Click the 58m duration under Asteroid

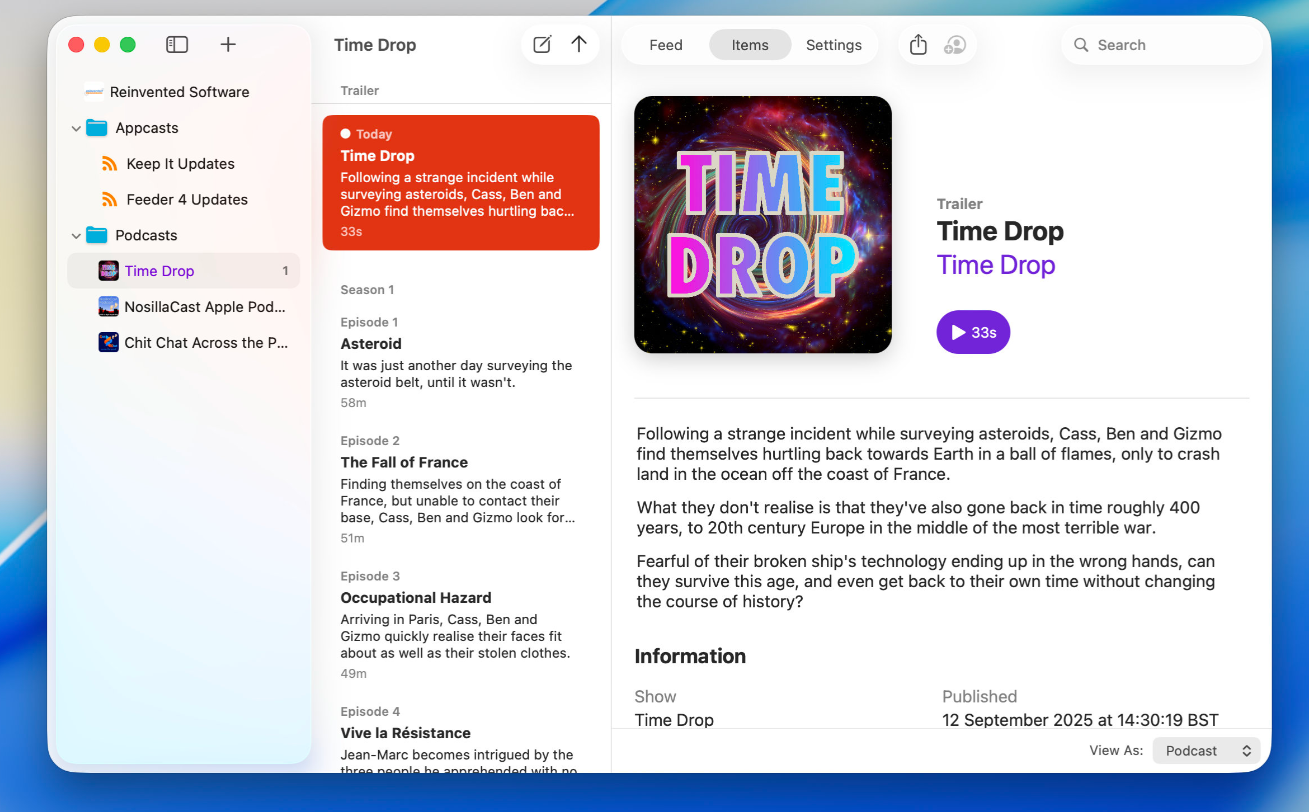point(353,403)
